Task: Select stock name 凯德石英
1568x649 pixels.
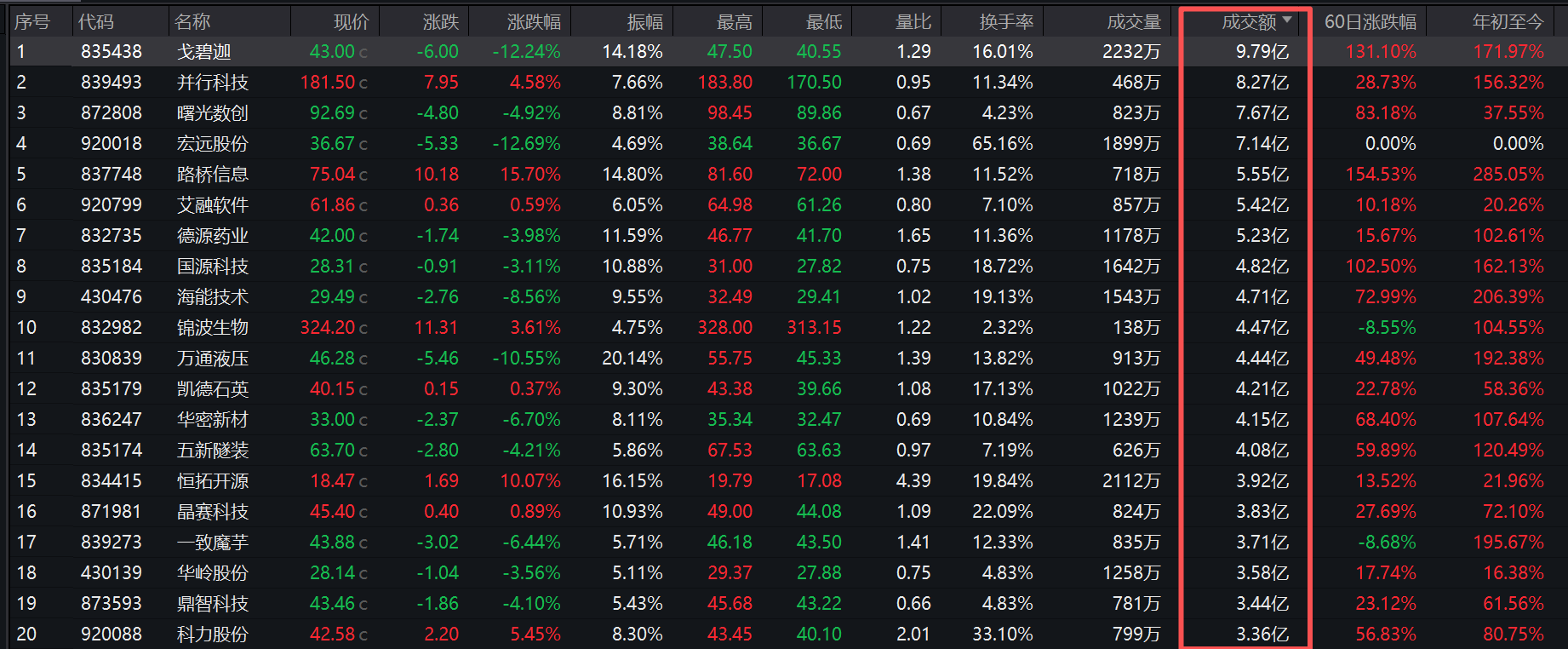Action: pos(213,389)
